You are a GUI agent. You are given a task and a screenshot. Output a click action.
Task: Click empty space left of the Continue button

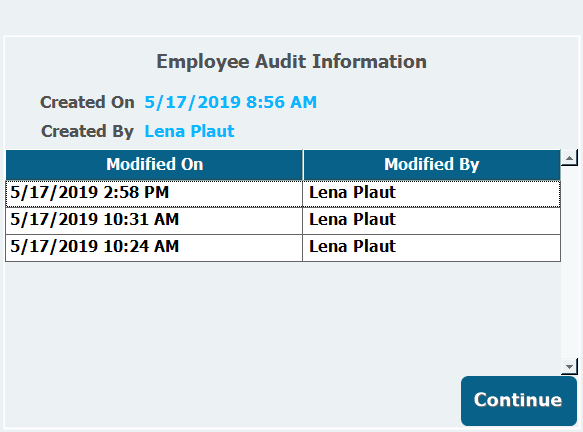[232, 401]
